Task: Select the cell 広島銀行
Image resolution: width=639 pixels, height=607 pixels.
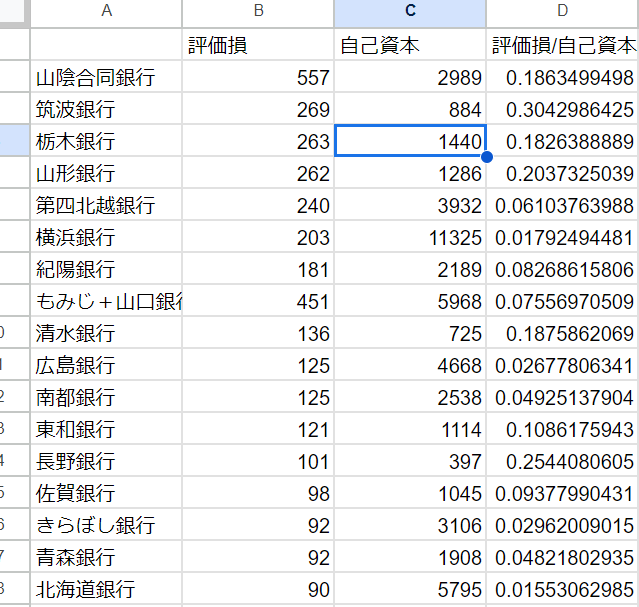Action: 106,365
